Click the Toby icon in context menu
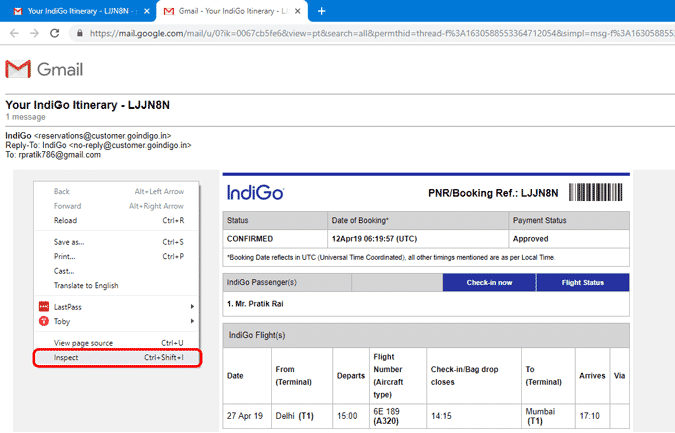675x433 pixels. click(44, 321)
